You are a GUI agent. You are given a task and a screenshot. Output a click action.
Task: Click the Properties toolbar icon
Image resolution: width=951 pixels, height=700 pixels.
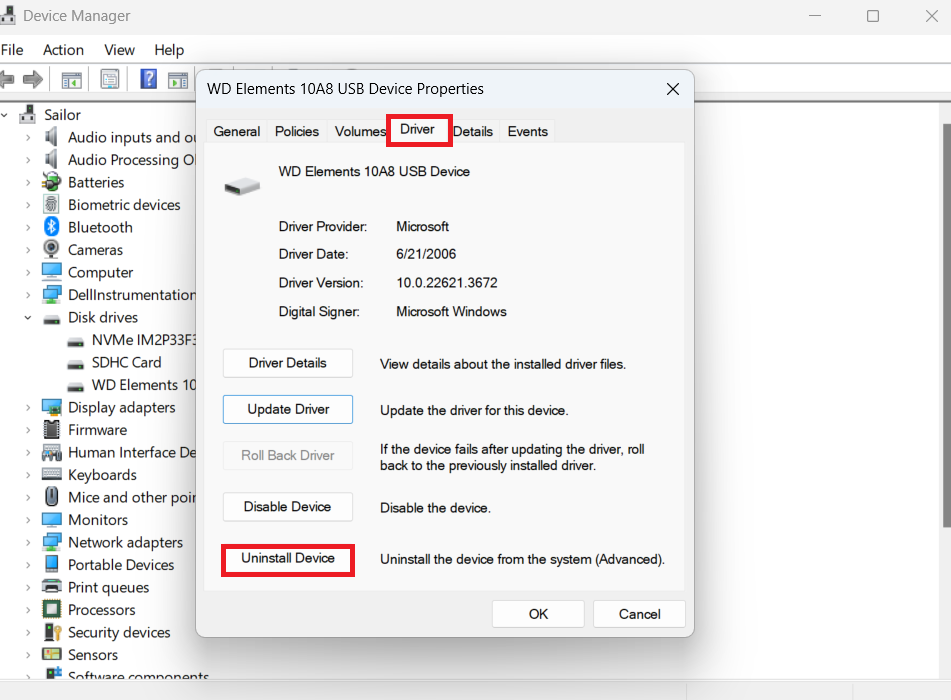110,79
